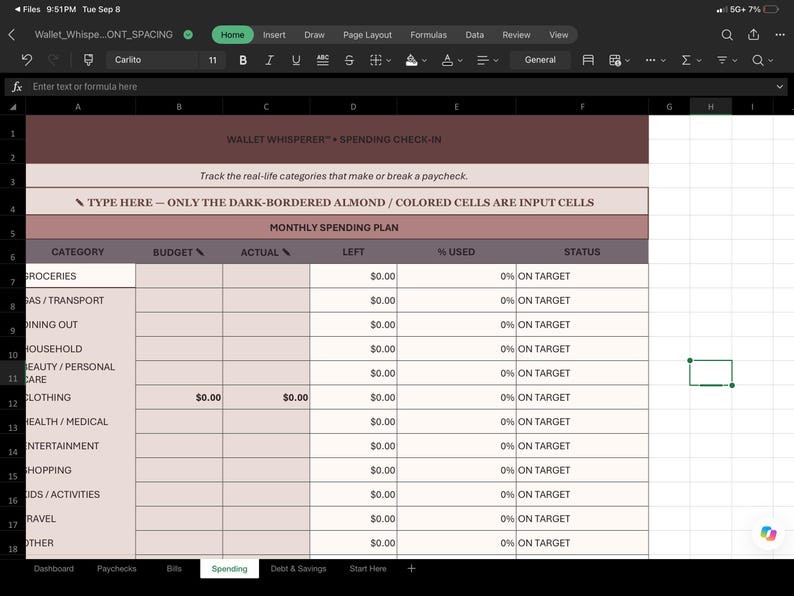
Task: Open fill color options arrow
Action: coord(424,60)
